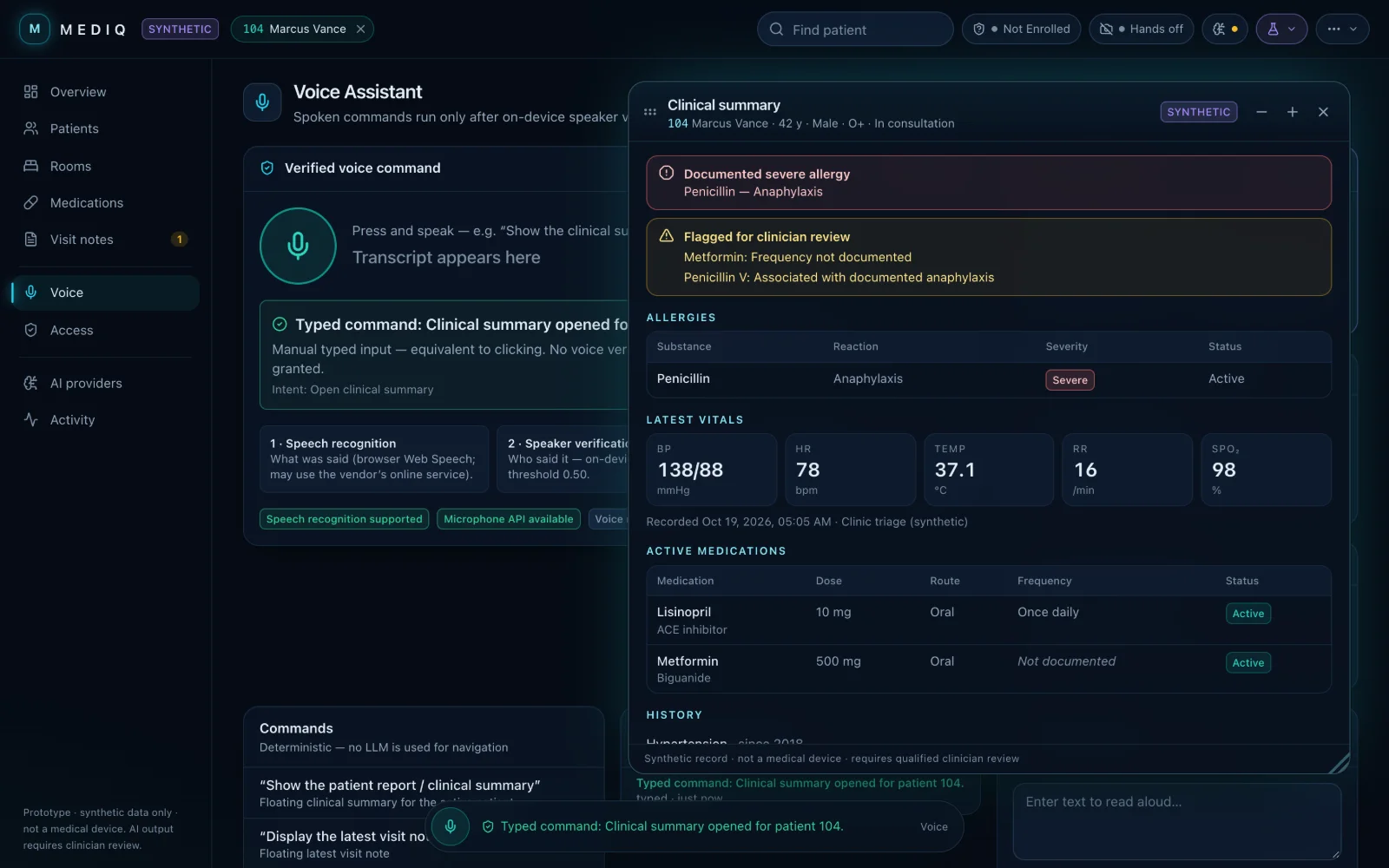Screen dimensions: 1389x868
Task: Click the Severe severity badge
Action: pos(1070,380)
